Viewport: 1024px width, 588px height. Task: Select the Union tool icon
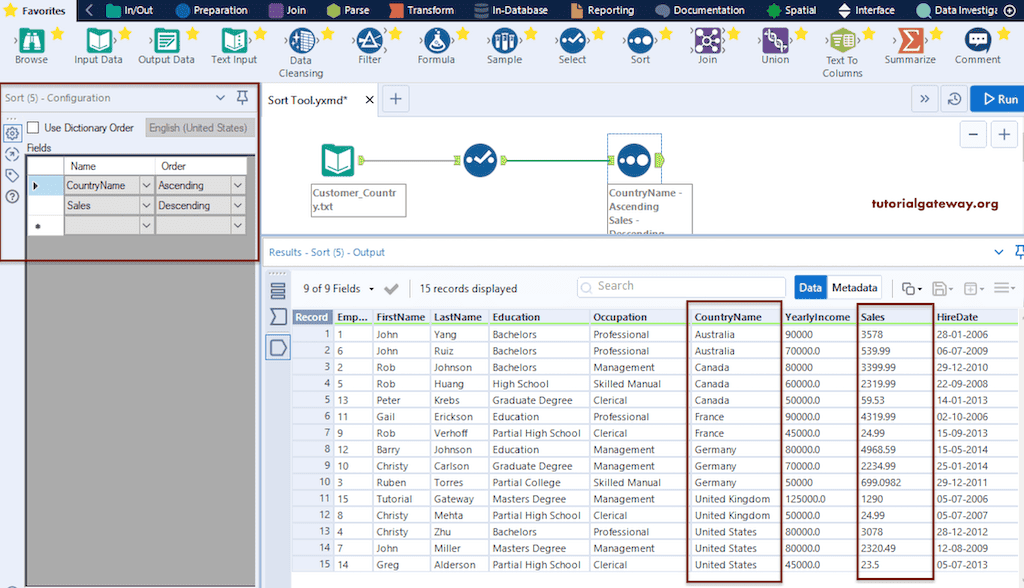click(775, 40)
